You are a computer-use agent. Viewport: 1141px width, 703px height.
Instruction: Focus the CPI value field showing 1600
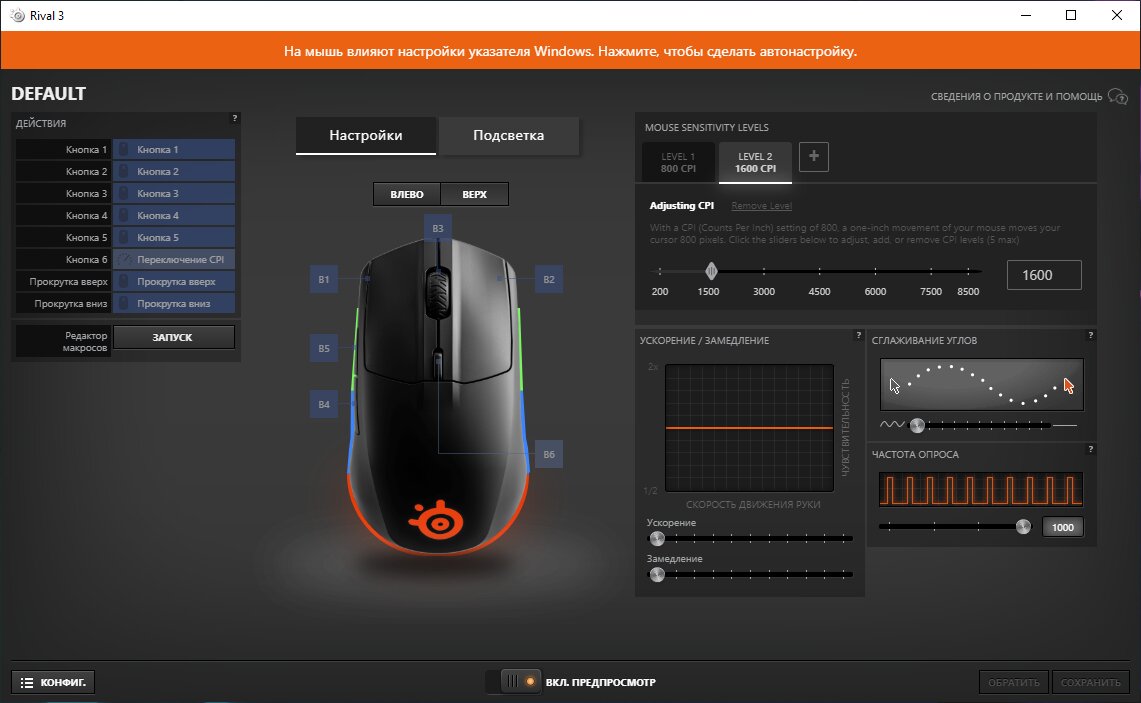[1044, 275]
